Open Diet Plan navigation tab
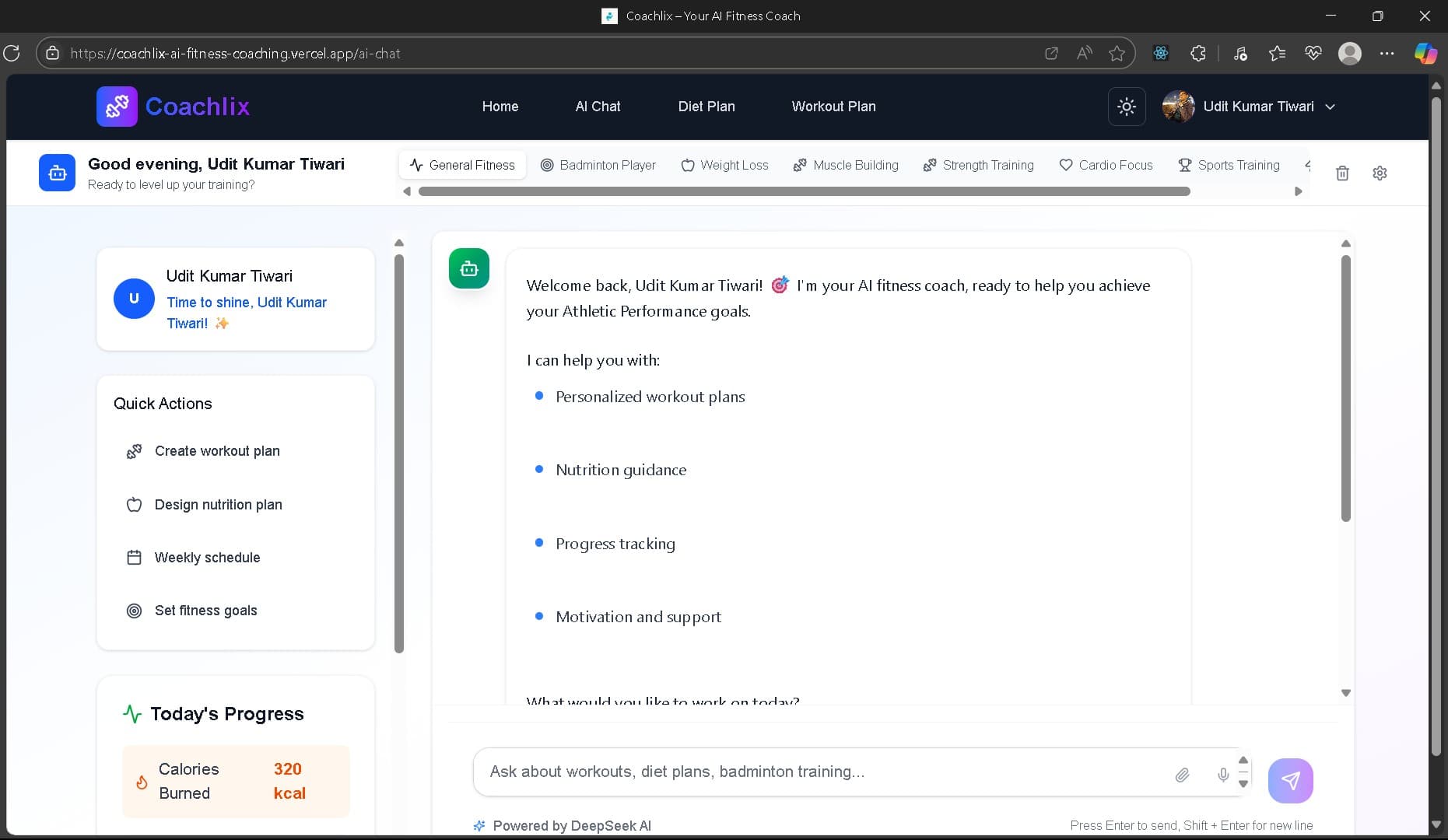 coord(706,107)
